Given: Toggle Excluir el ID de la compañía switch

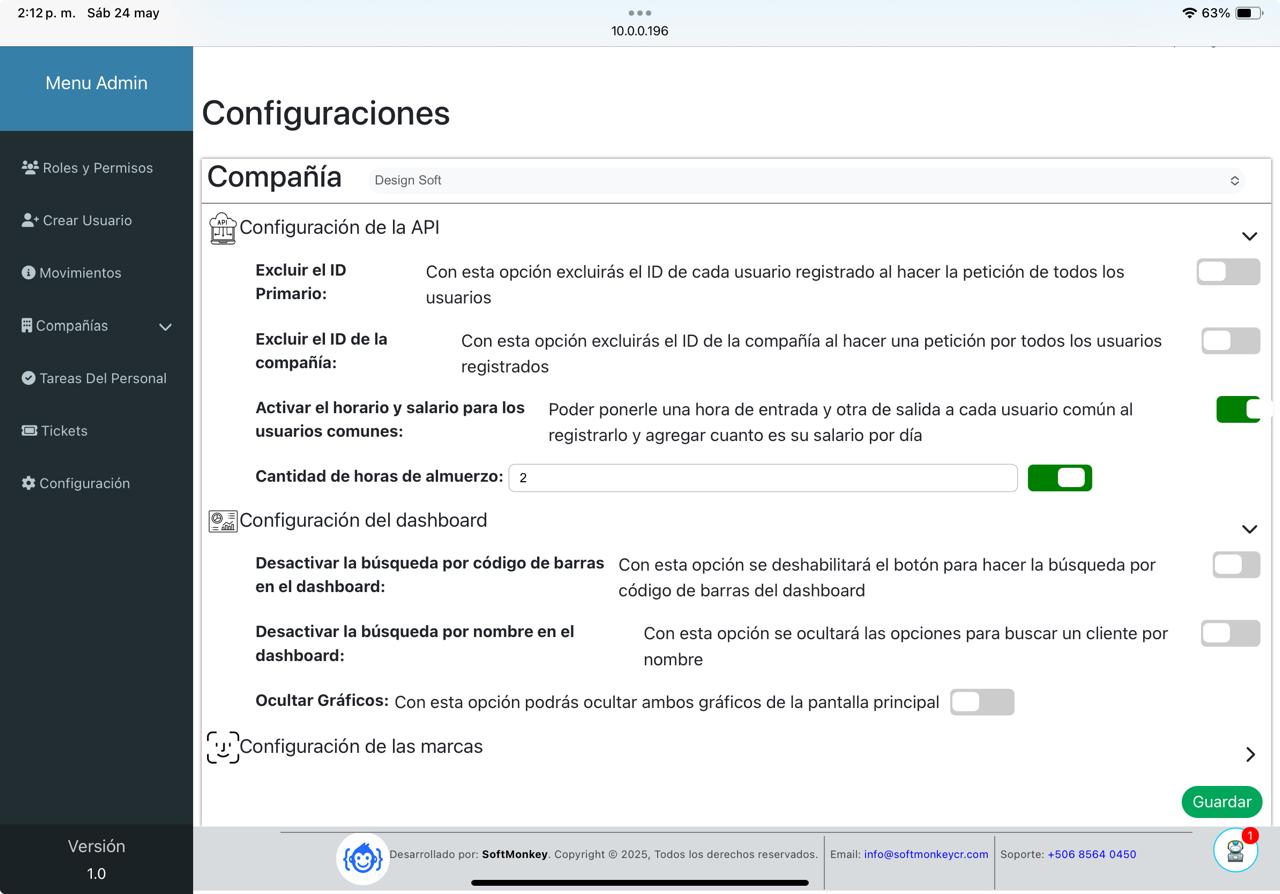Looking at the screenshot, I should pos(1231,340).
